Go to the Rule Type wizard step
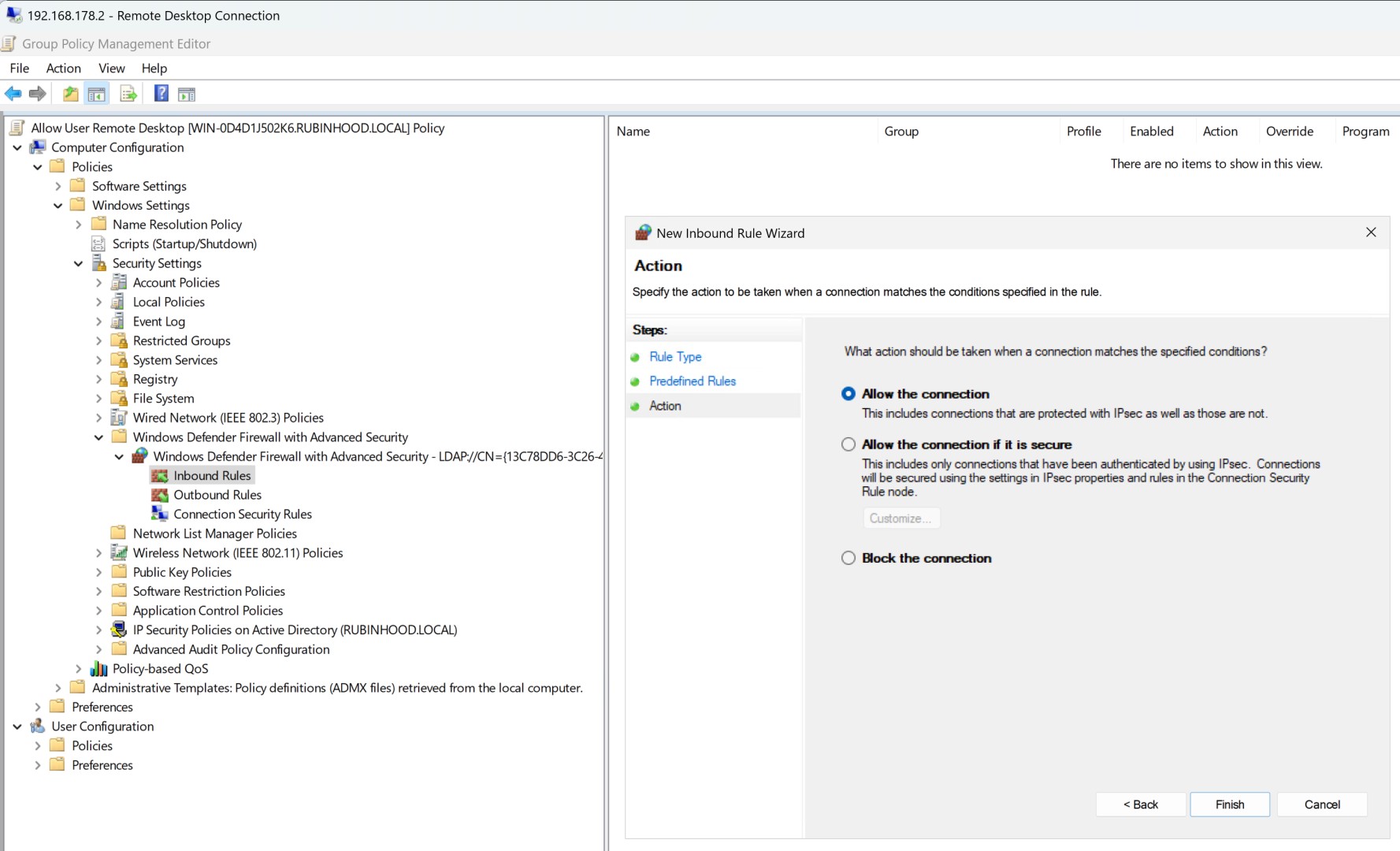The height and width of the screenshot is (851, 1400). point(675,357)
